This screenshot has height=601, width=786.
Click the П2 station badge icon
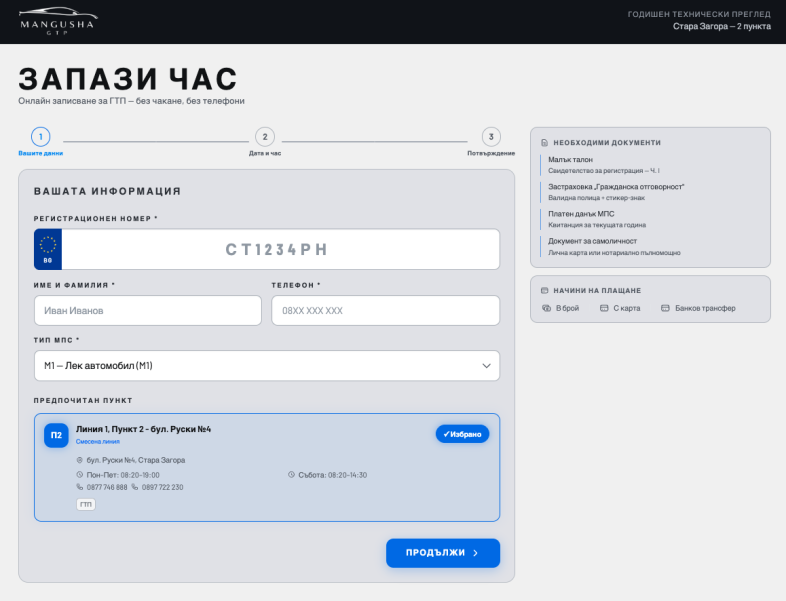click(x=56, y=435)
